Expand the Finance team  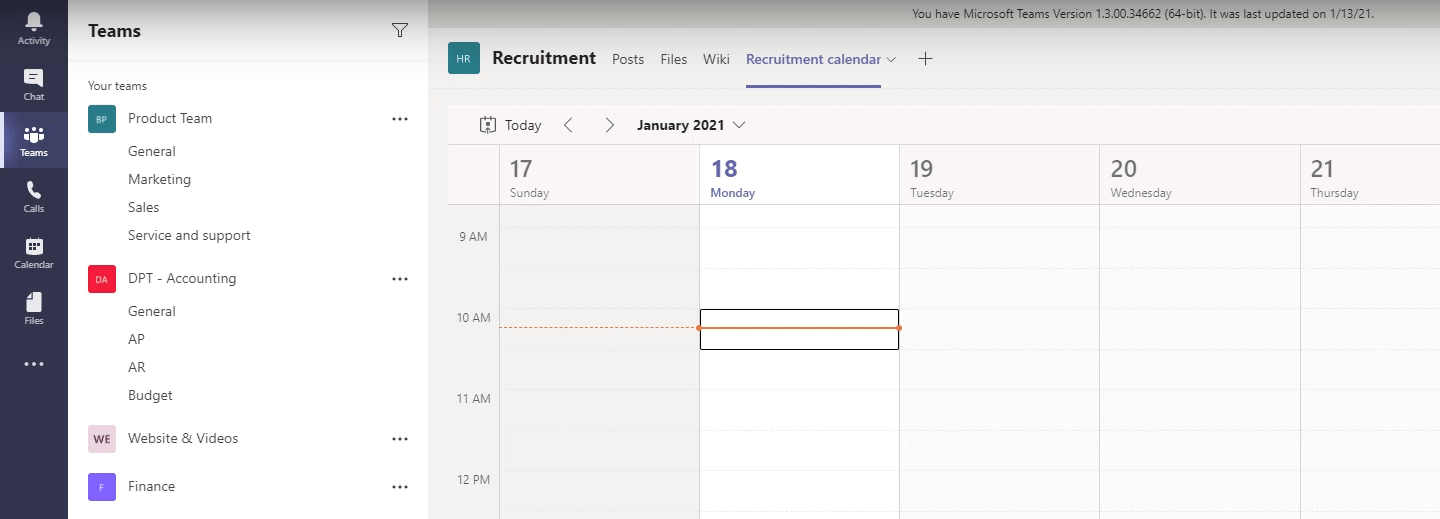click(x=151, y=486)
